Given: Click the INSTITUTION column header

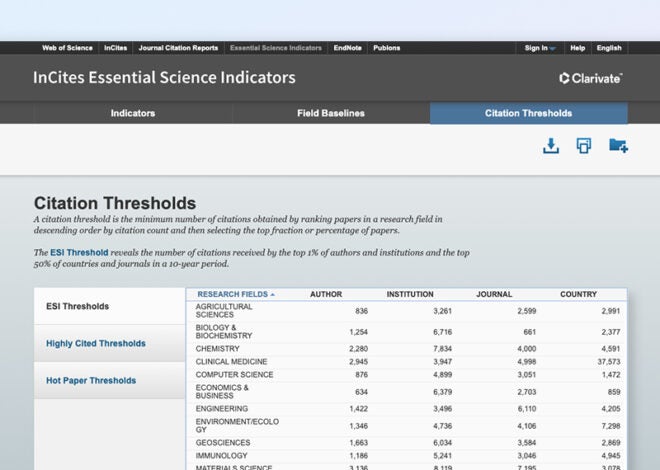Looking at the screenshot, I should point(410,295).
